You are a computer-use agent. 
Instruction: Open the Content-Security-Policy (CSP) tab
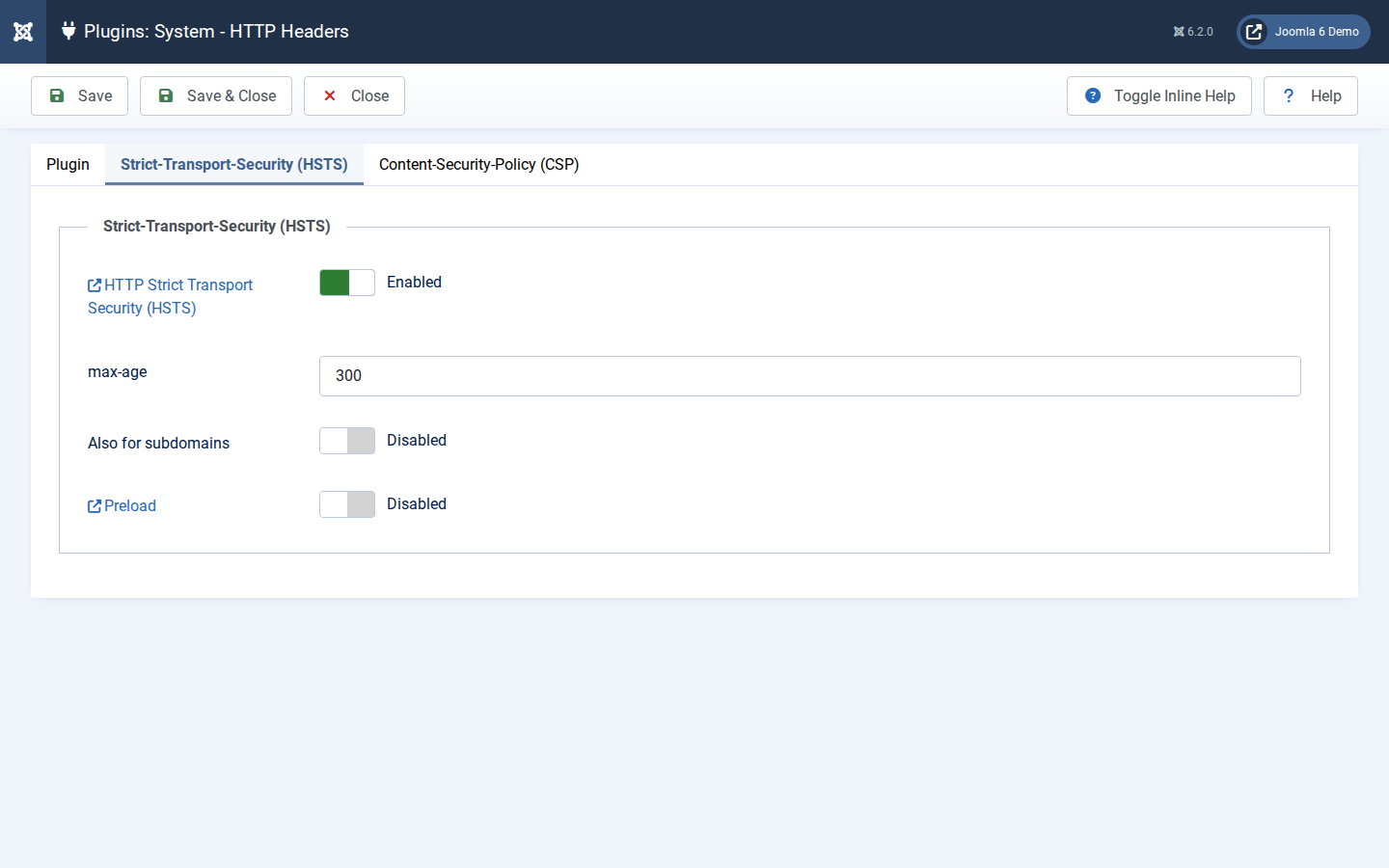(478, 164)
